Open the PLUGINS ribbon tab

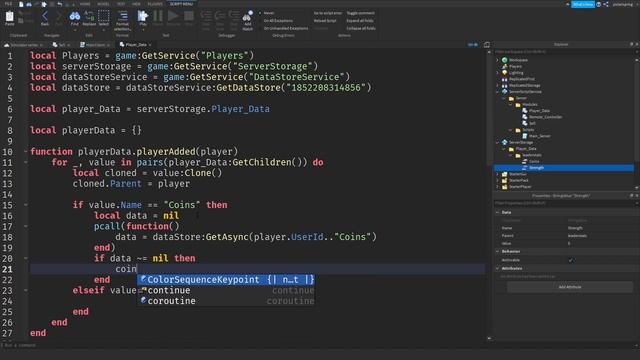pos(155,4)
